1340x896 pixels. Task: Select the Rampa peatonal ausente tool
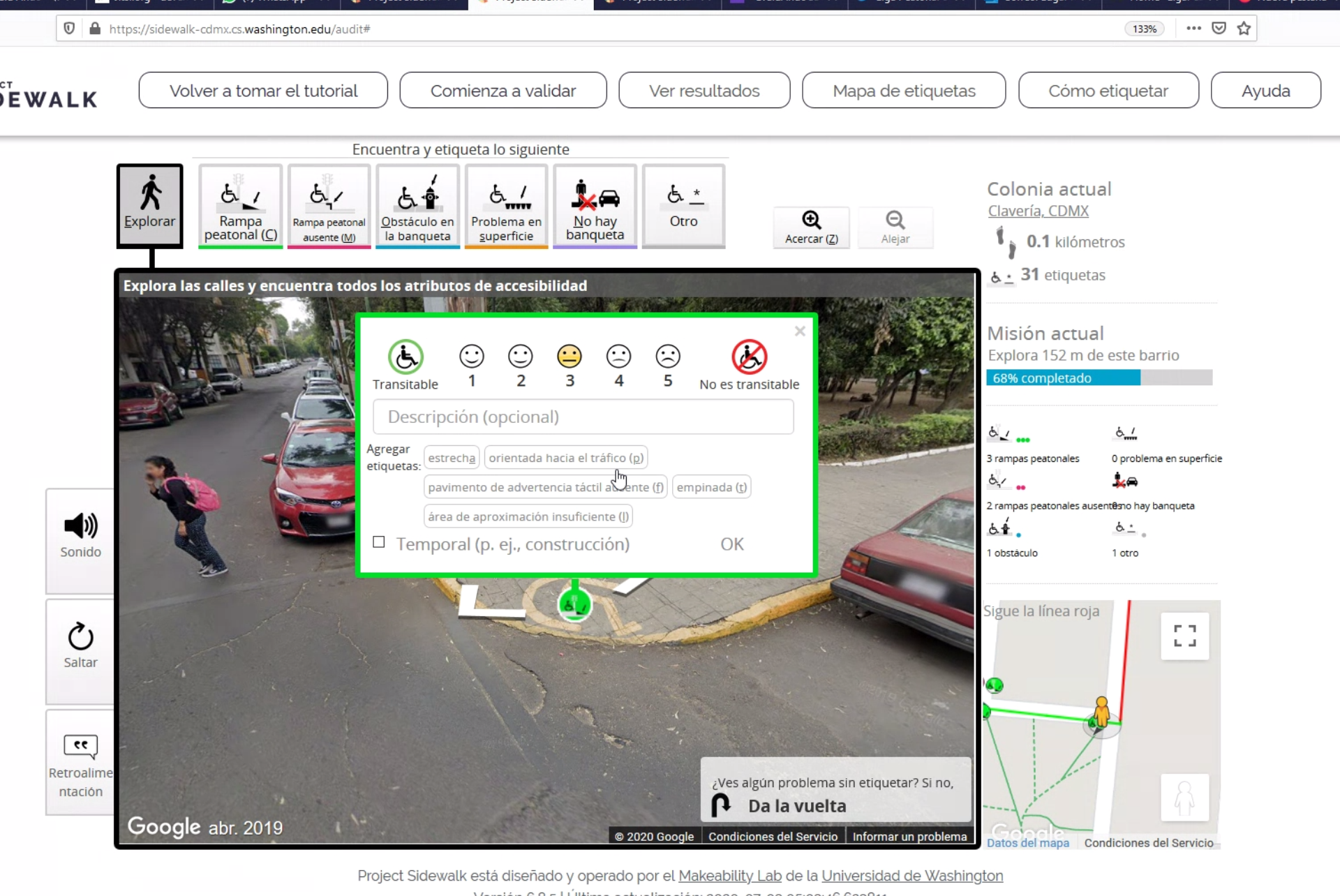click(x=329, y=205)
